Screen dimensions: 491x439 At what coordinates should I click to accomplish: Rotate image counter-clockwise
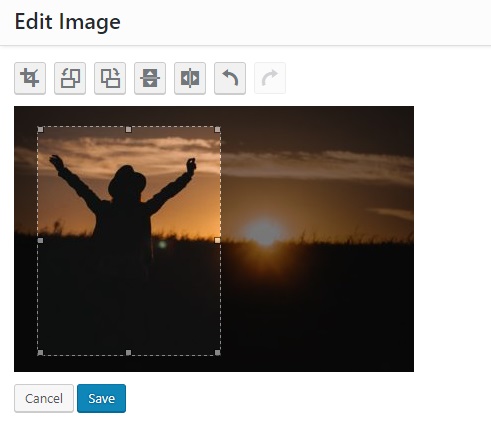(x=70, y=78)
